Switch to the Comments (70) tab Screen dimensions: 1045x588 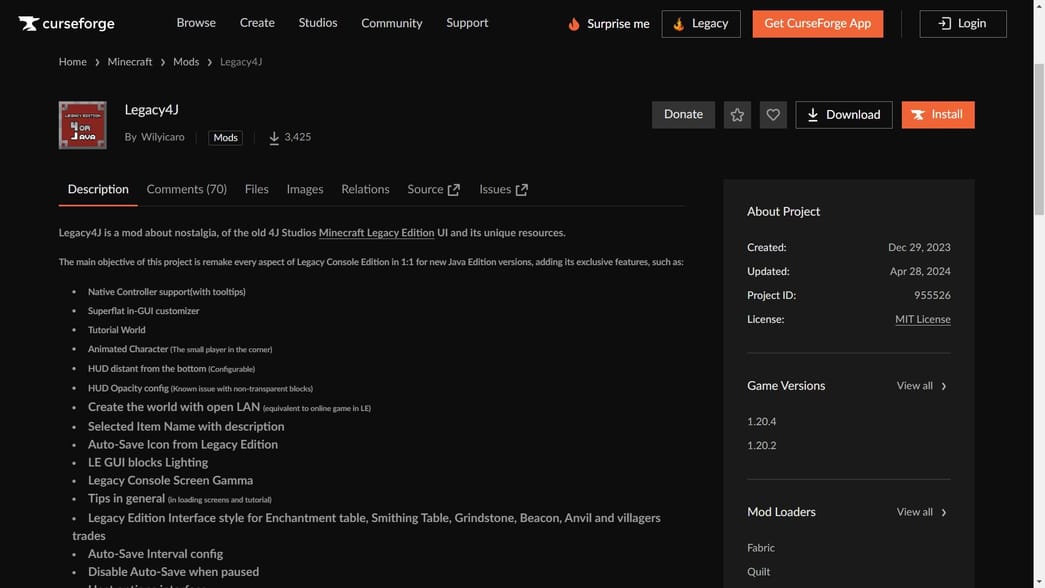tap(186, 189)
